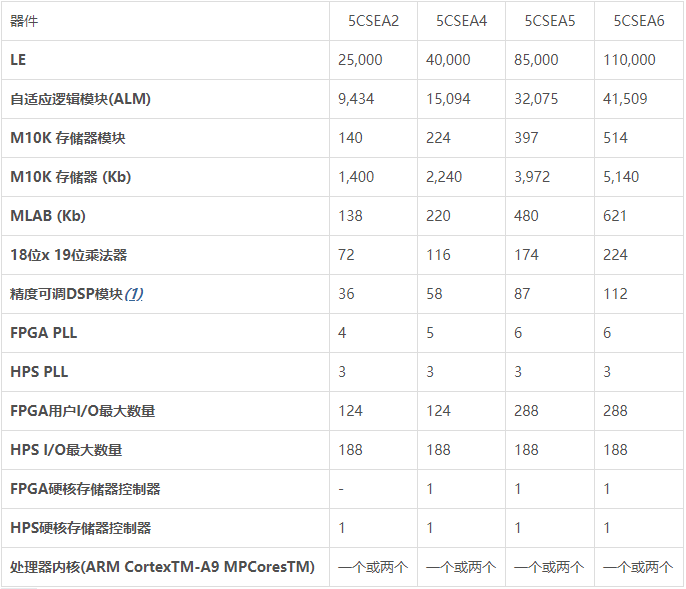
Task: Click the 器件 header cell
Action: 24,21
